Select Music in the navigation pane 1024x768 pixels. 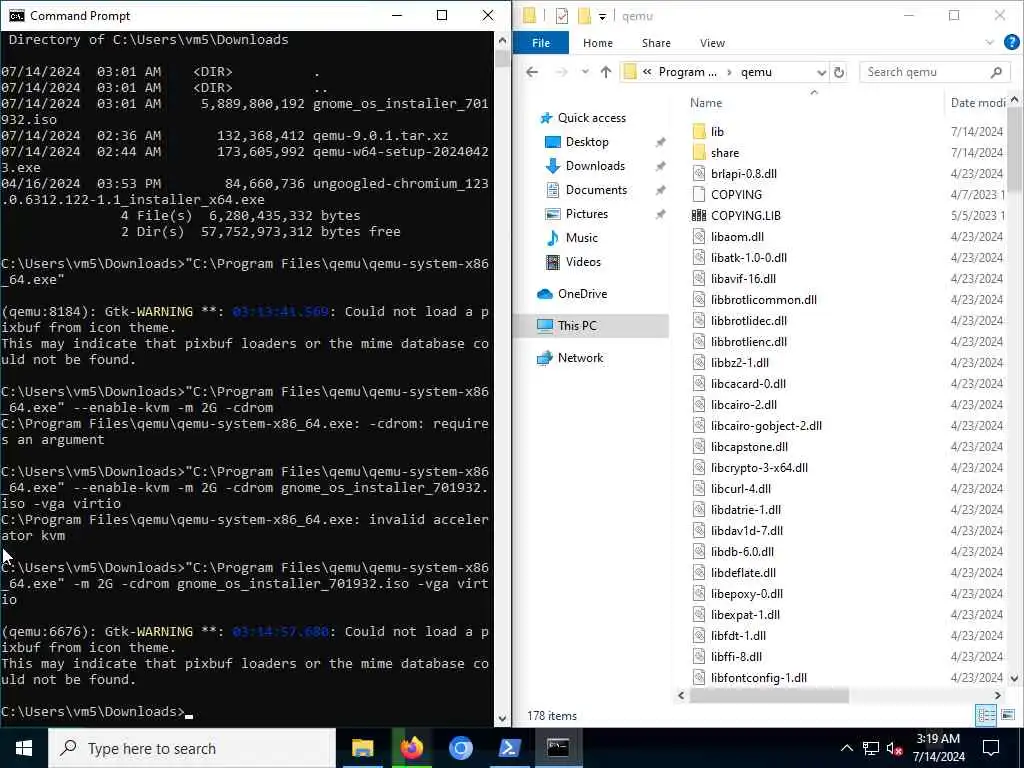coord(581,238)
